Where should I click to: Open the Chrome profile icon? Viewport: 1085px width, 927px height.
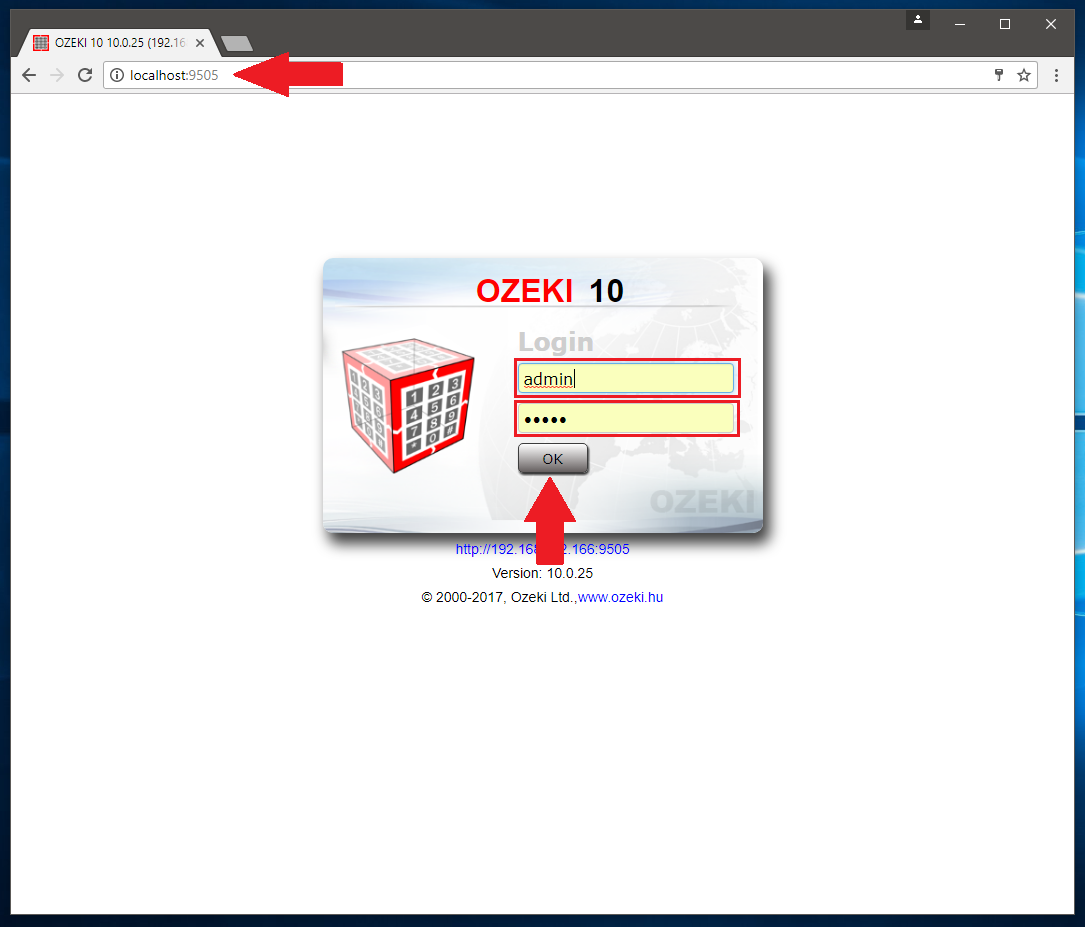917,20
